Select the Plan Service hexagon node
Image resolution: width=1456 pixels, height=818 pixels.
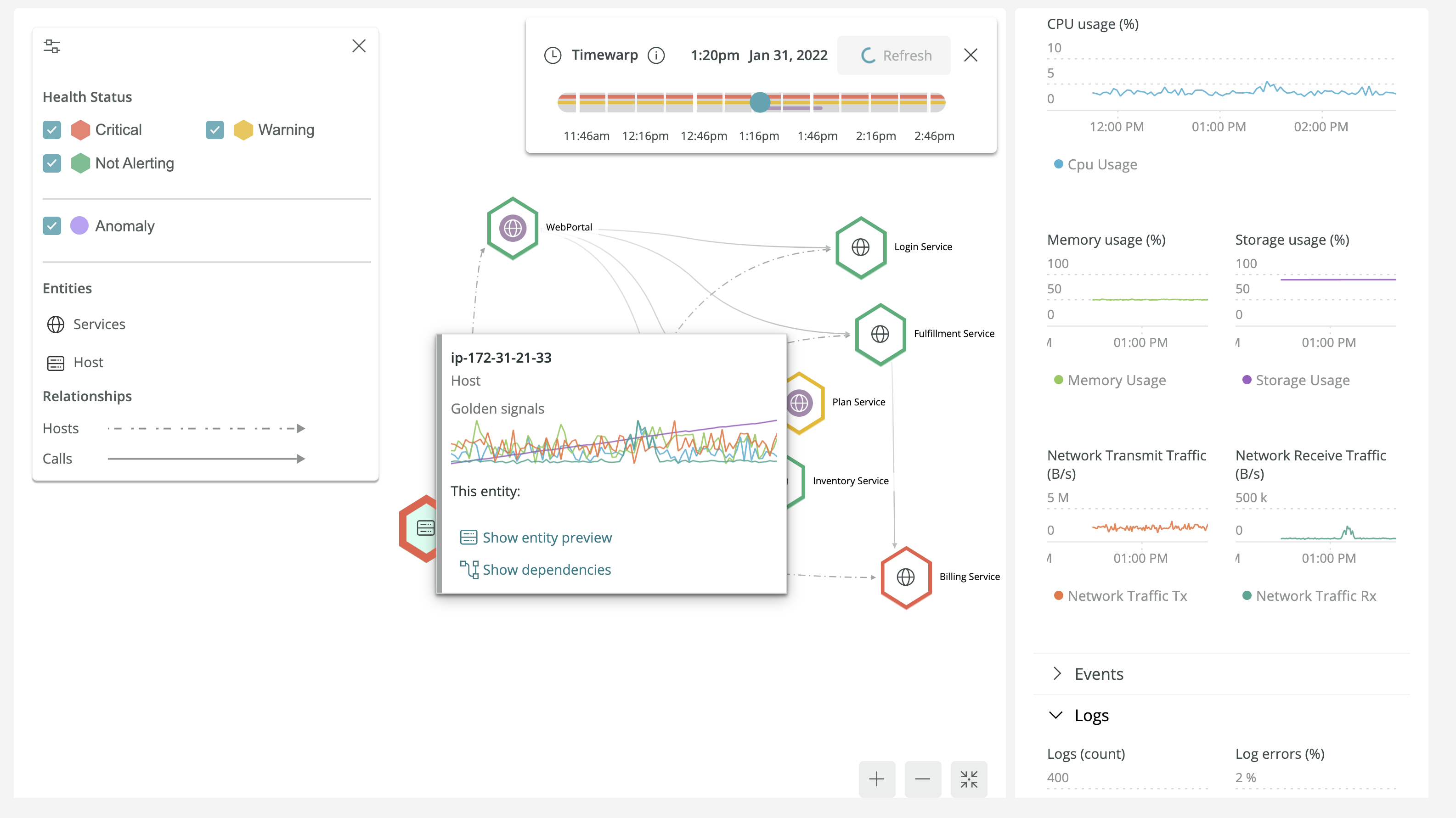point(806,403)
